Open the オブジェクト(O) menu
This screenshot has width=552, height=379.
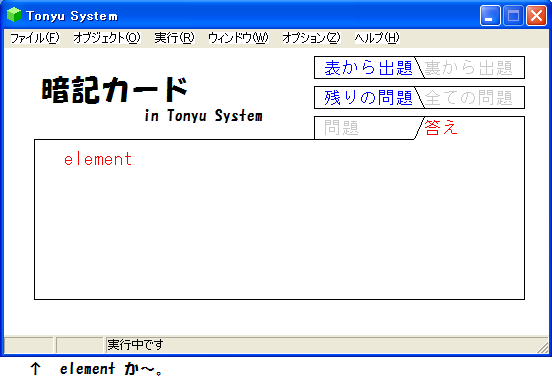point(107,38)
